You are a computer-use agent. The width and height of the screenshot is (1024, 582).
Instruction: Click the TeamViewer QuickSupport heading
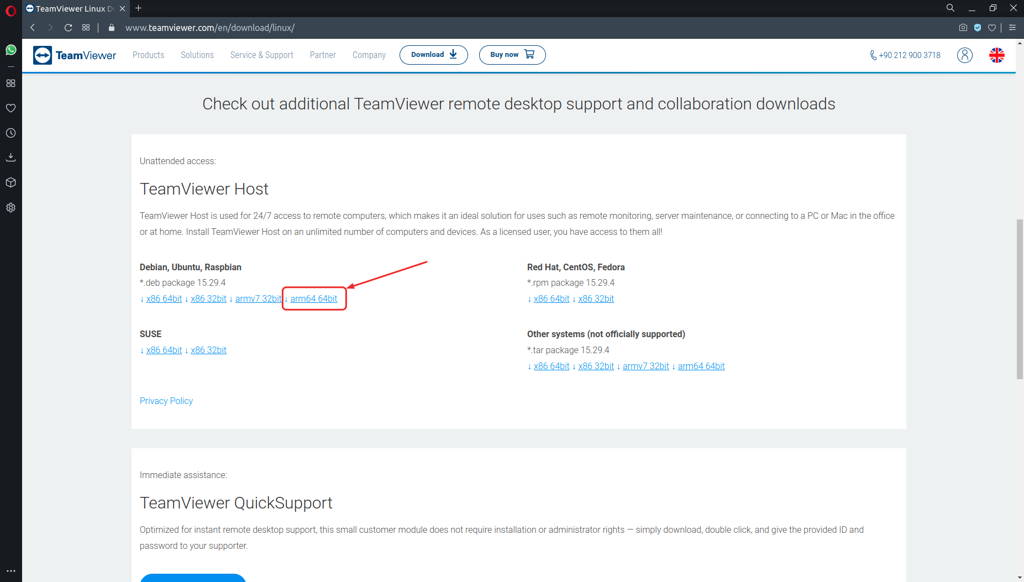[x=236, y=503]
